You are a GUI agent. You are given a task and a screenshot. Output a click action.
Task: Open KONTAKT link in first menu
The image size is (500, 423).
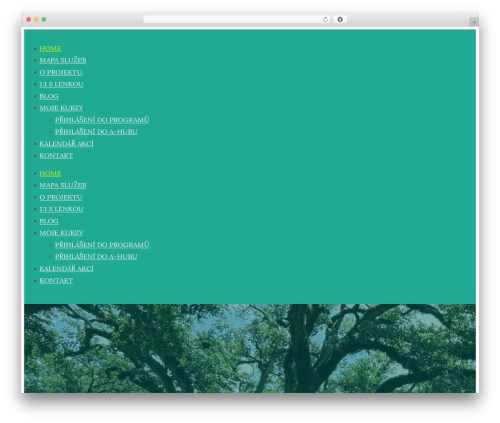click(x=56, y=156)
